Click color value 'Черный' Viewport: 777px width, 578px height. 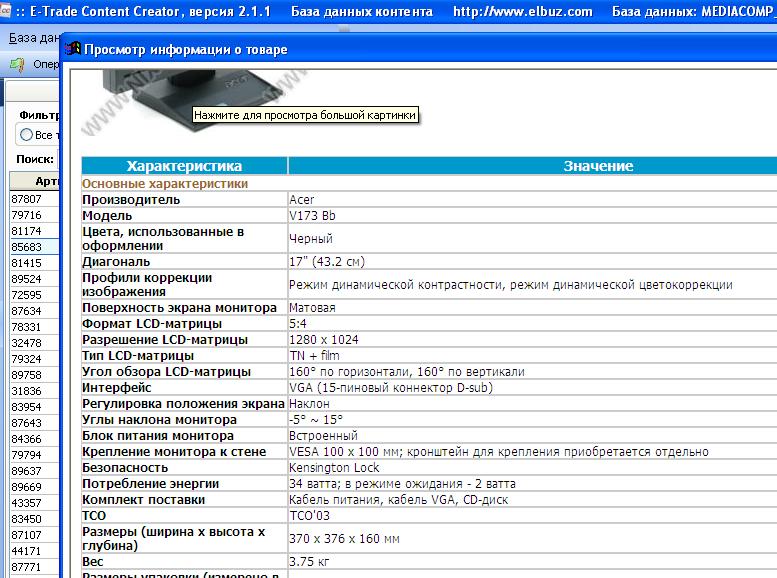311,238
